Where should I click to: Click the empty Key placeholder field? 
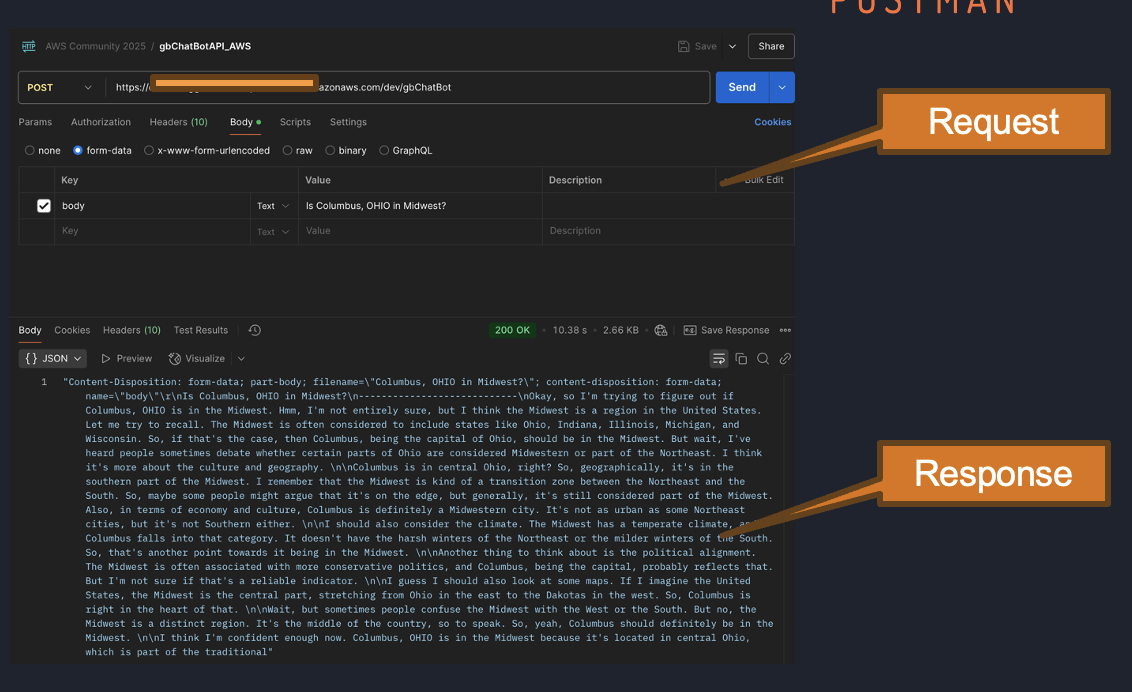152,231
